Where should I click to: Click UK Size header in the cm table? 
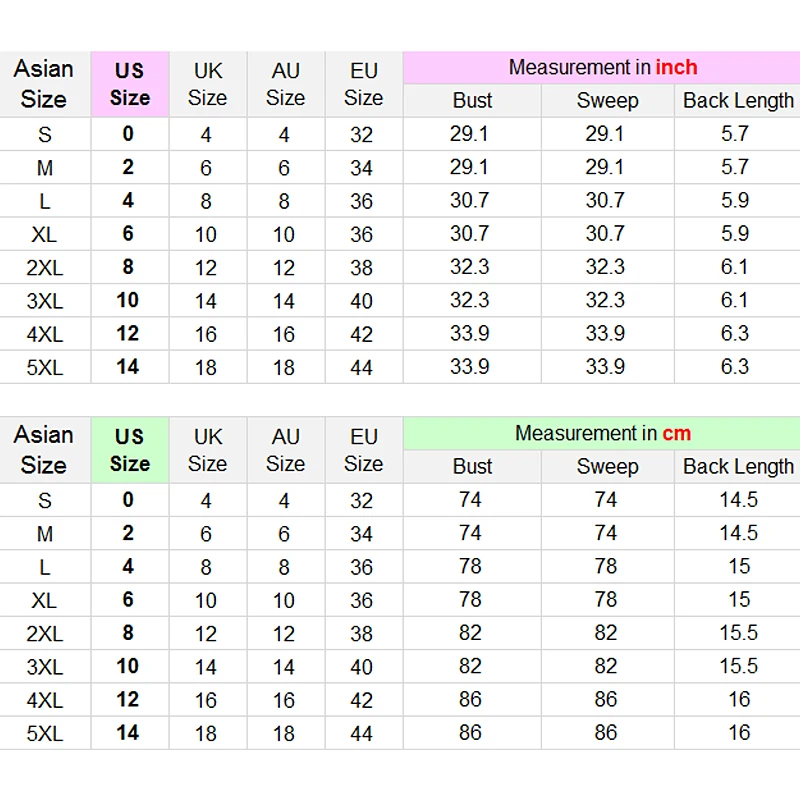click(x=207, y=450)
